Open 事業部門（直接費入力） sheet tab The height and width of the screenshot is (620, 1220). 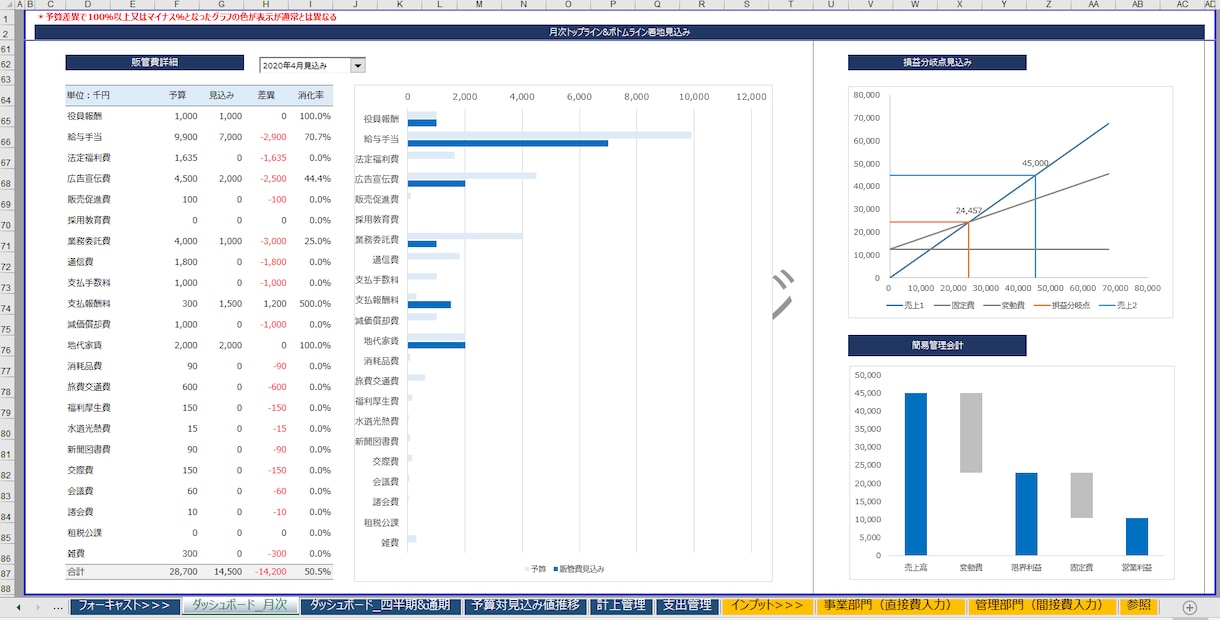pos(889,606)
